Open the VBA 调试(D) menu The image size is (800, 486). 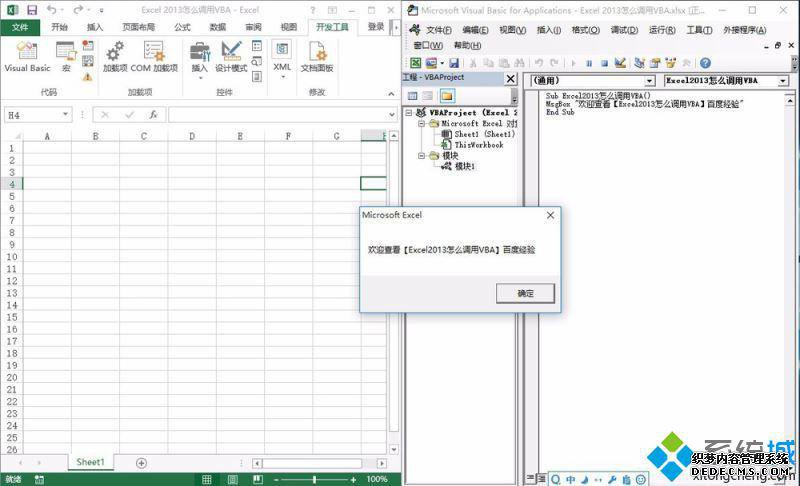point(624,30)
